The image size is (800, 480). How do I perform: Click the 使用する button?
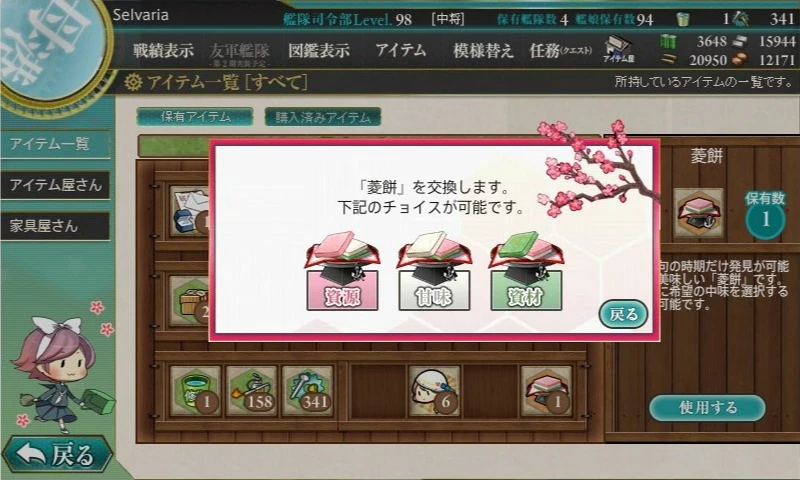pos(707,407)
